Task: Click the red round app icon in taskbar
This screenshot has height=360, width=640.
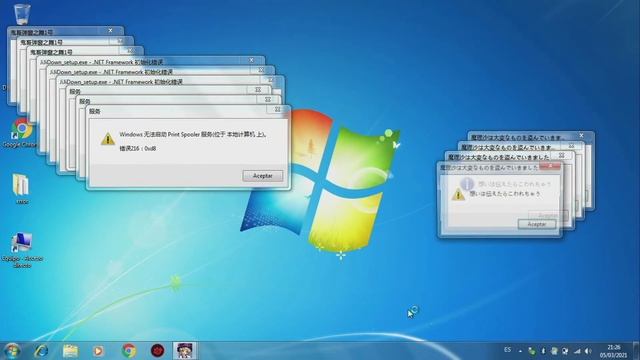Action: [x=158, y=351]
